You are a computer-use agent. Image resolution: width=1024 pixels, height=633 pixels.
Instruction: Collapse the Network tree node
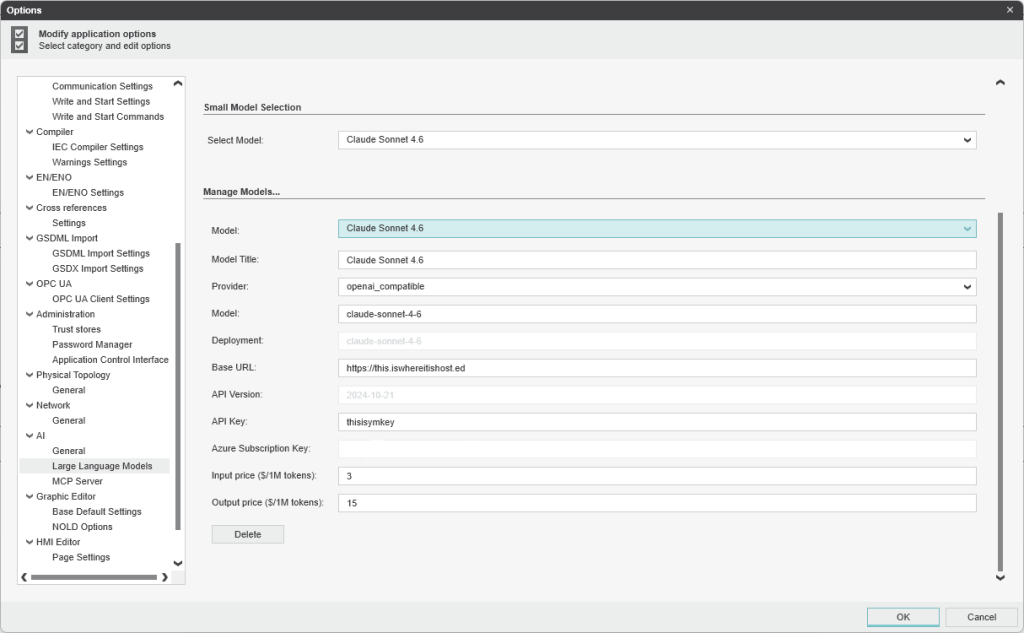point(29,406)
